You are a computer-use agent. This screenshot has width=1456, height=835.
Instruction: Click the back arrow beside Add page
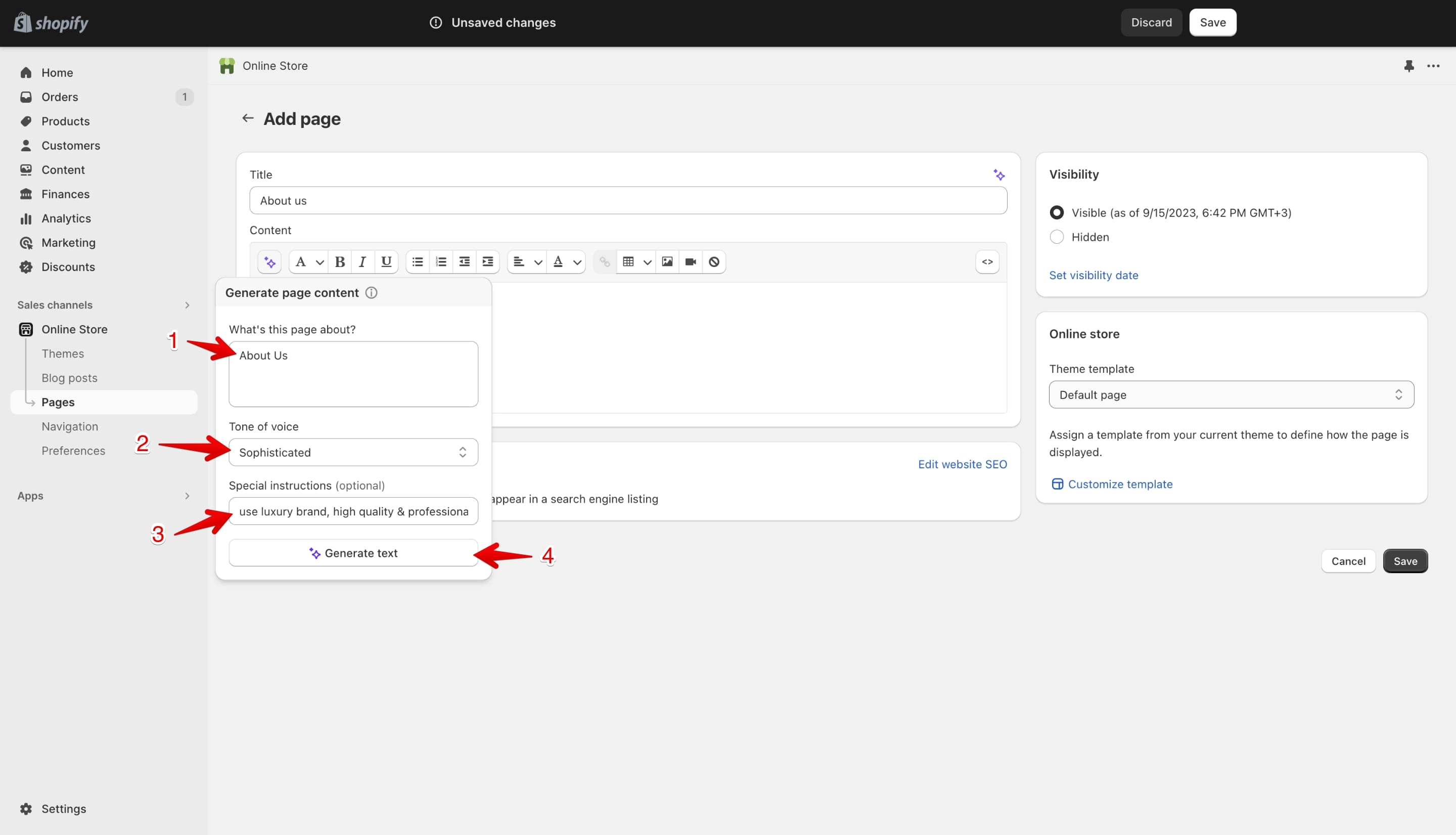point(248,118)
